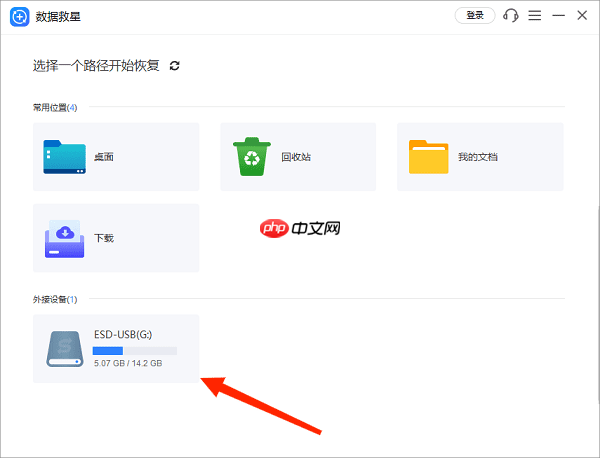Open customer support headset icon
Viewport: 600px width, 458px height.
511,15
